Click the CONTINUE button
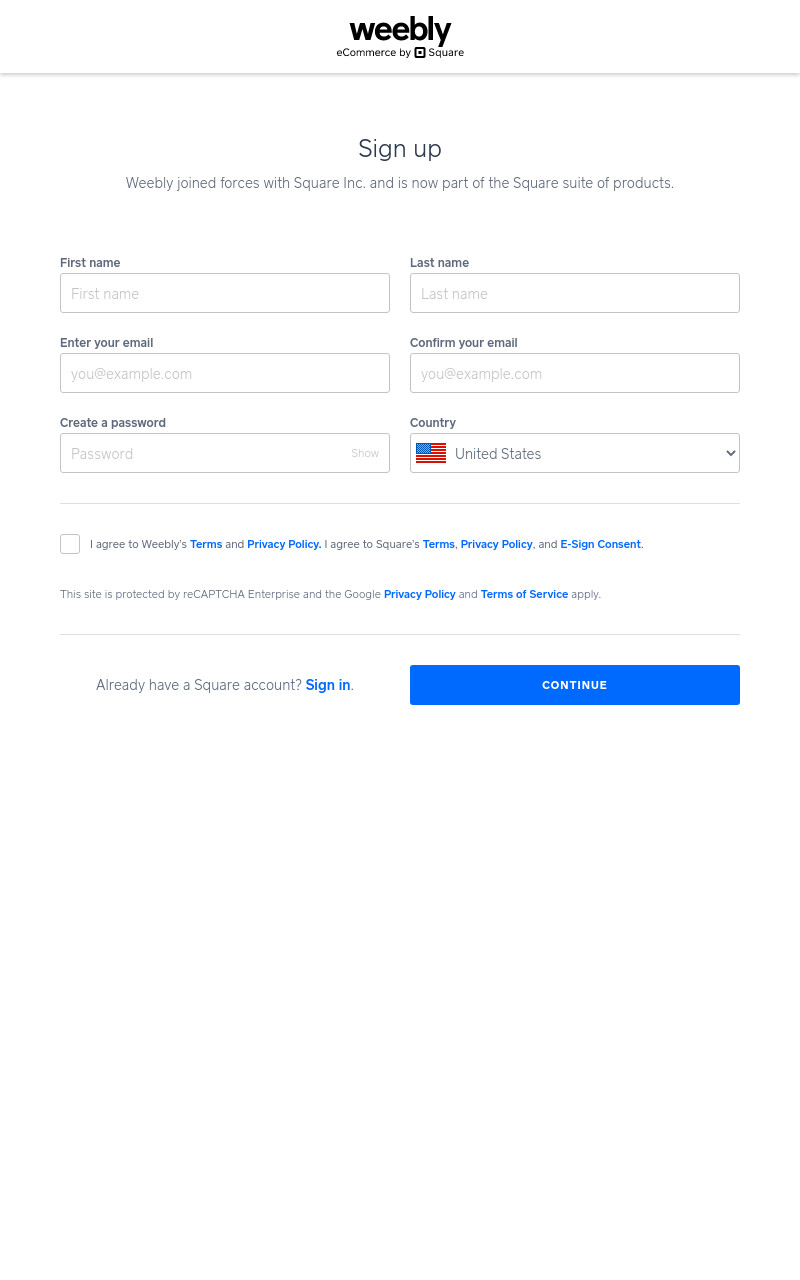This screenshot has width=800, height=1280. (575, 685)
